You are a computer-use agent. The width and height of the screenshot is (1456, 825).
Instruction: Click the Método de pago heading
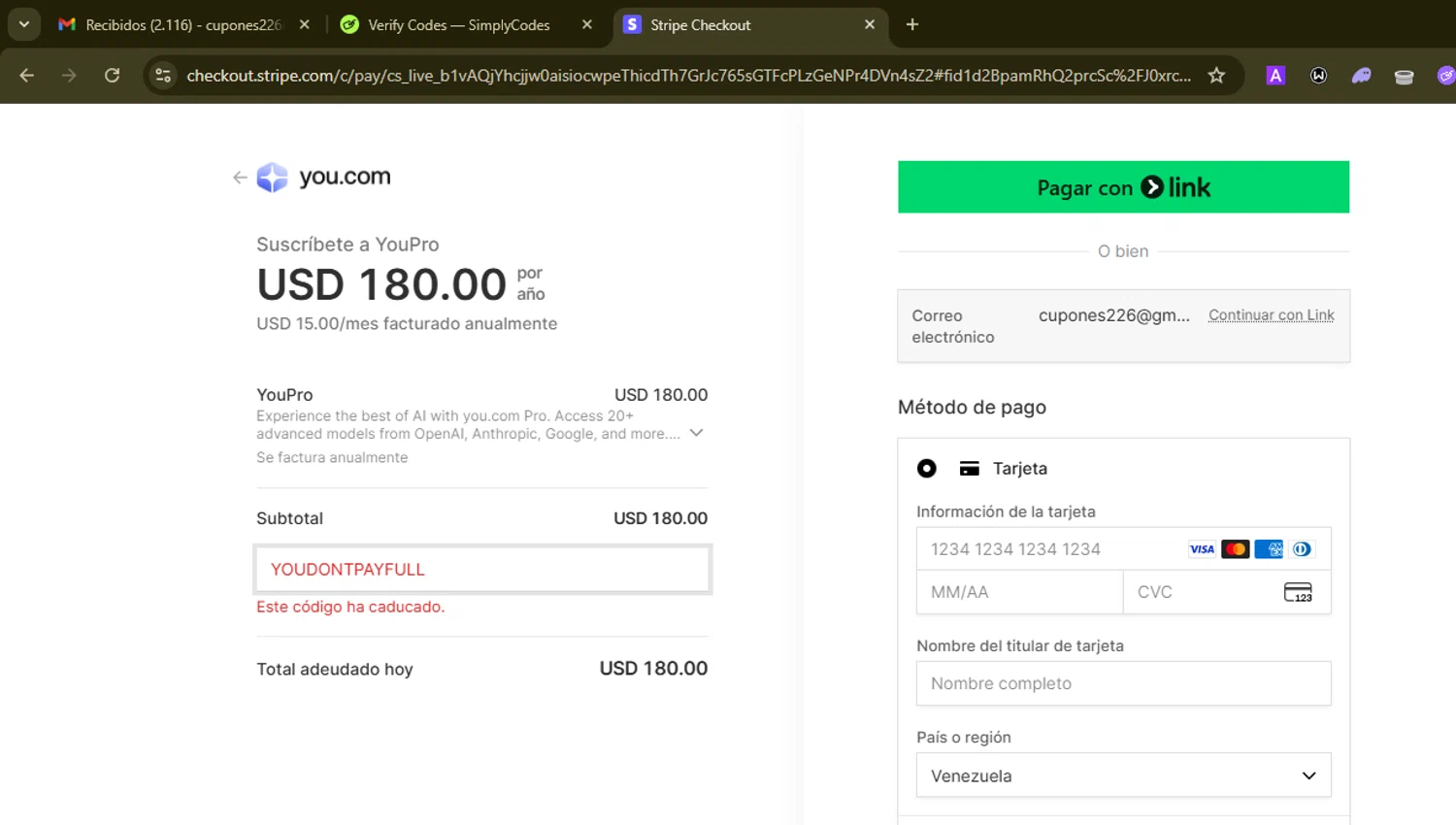[x=972, y=408]
